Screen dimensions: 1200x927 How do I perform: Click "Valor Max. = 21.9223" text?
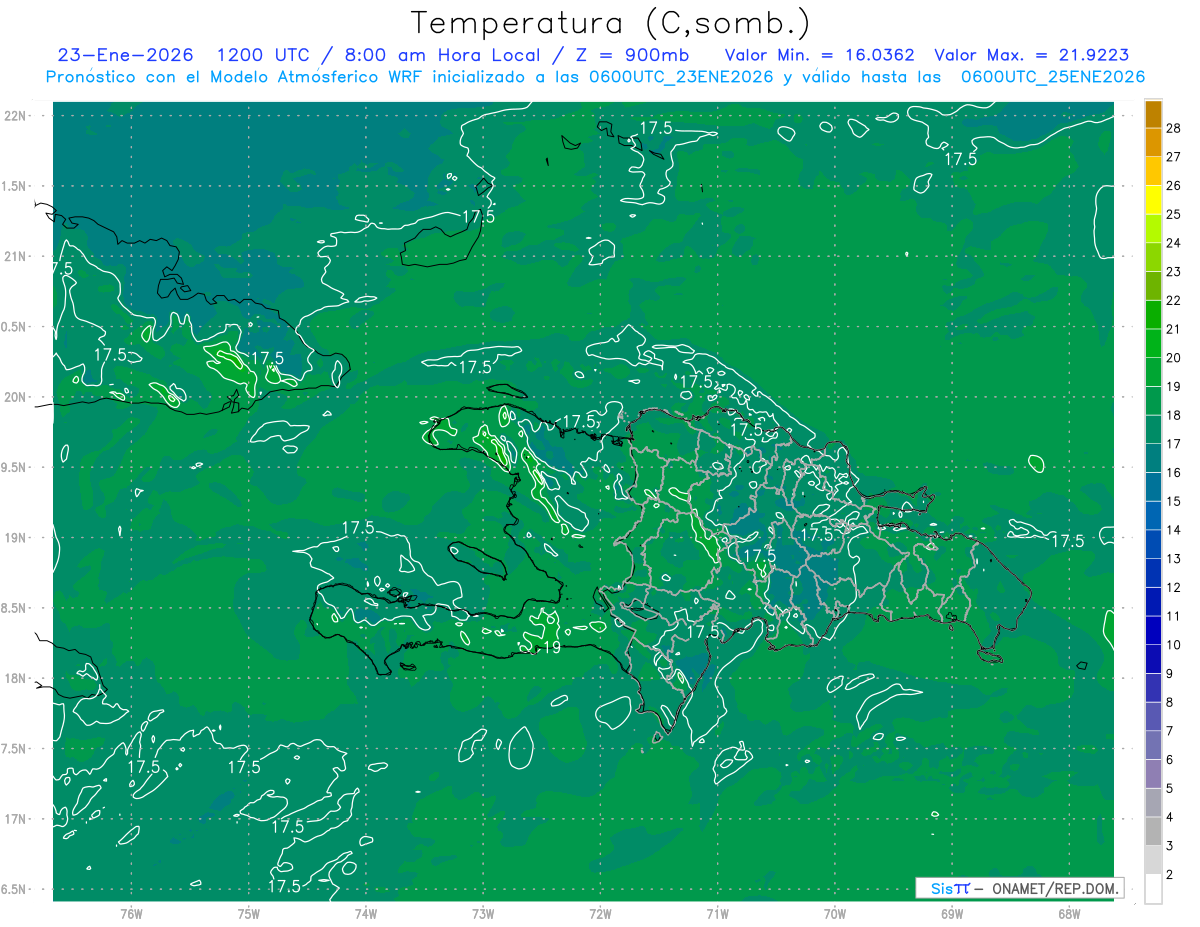point(1031,55)
